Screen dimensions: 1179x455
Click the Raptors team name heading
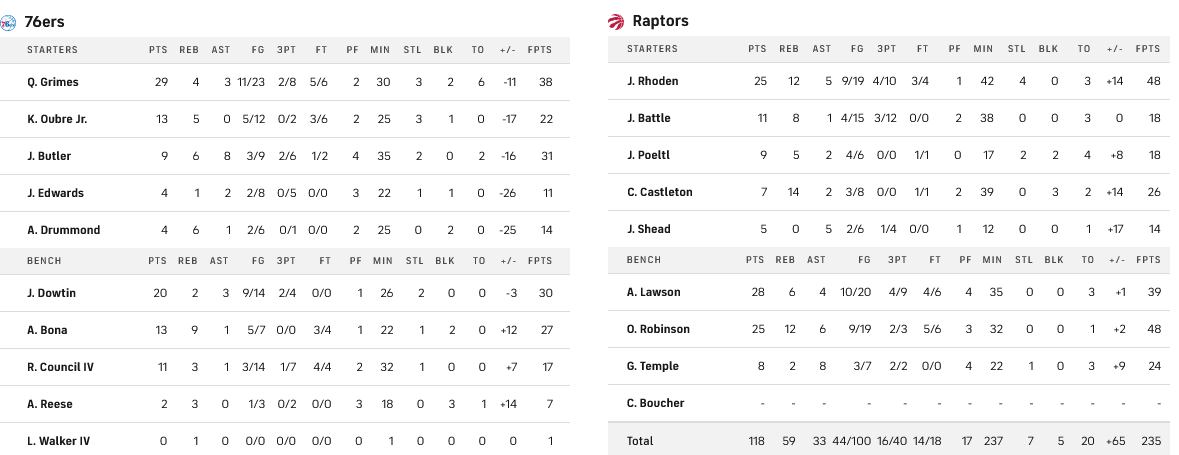point(660,21)
